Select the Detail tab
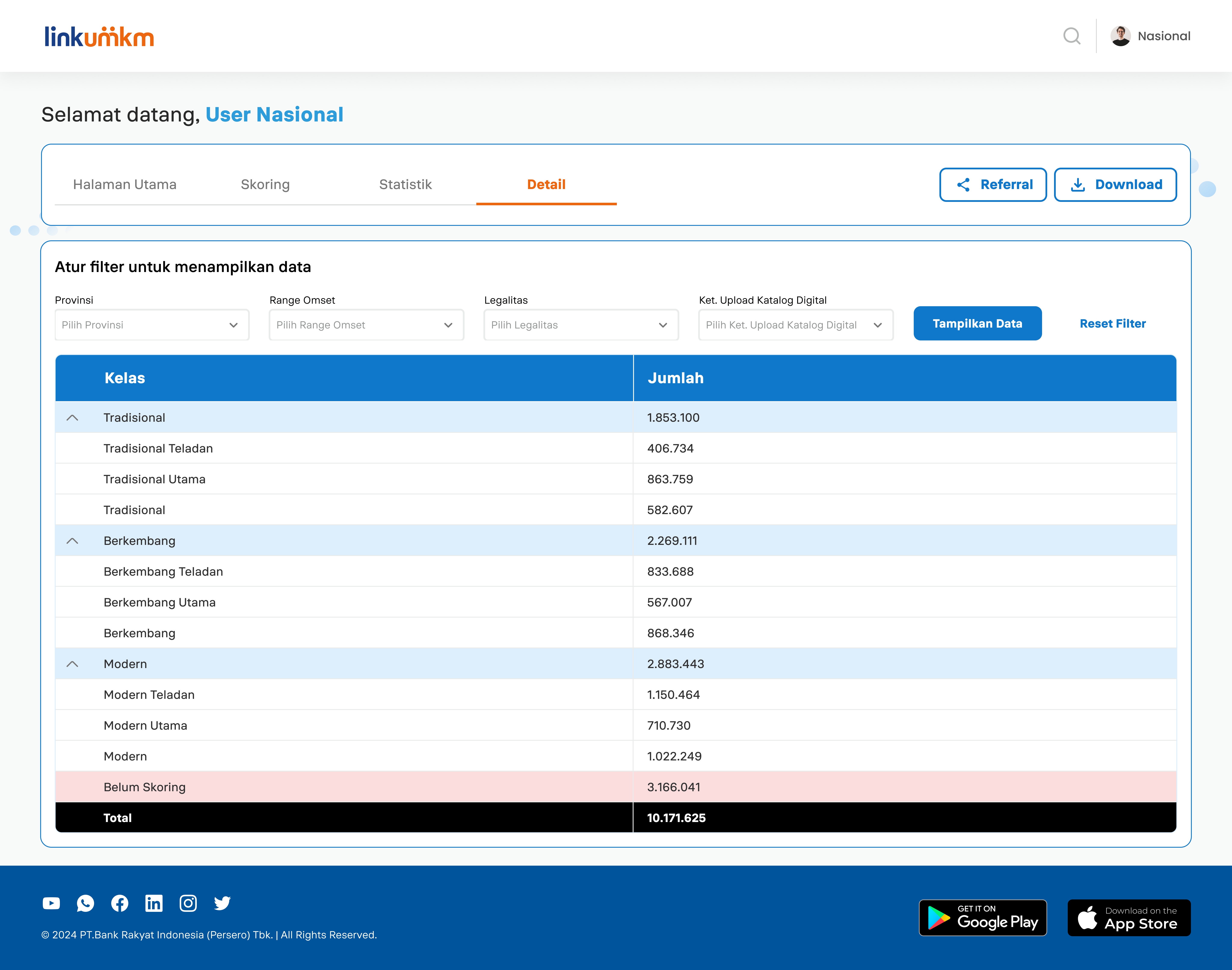Image resolution: width=1232 pixels, height=970 pixels. click(x=546, y=185)
